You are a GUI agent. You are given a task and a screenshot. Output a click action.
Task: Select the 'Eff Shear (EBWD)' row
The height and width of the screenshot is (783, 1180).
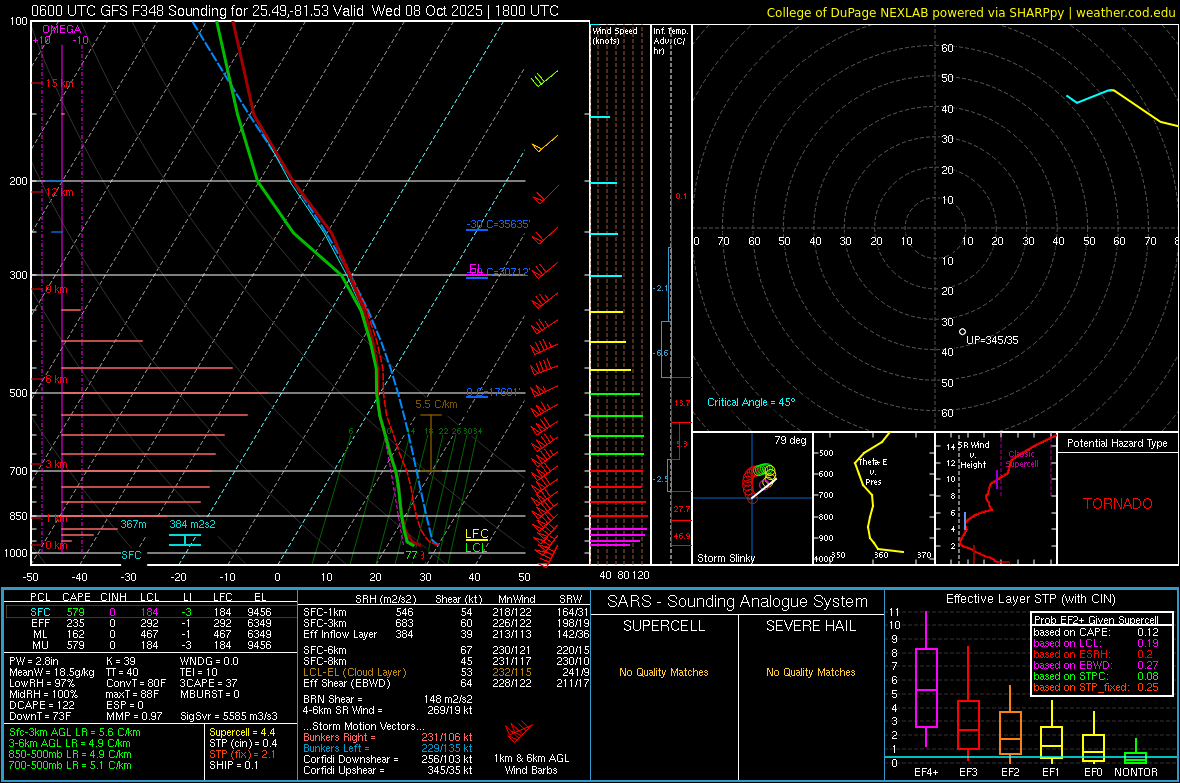pos(446,683)
